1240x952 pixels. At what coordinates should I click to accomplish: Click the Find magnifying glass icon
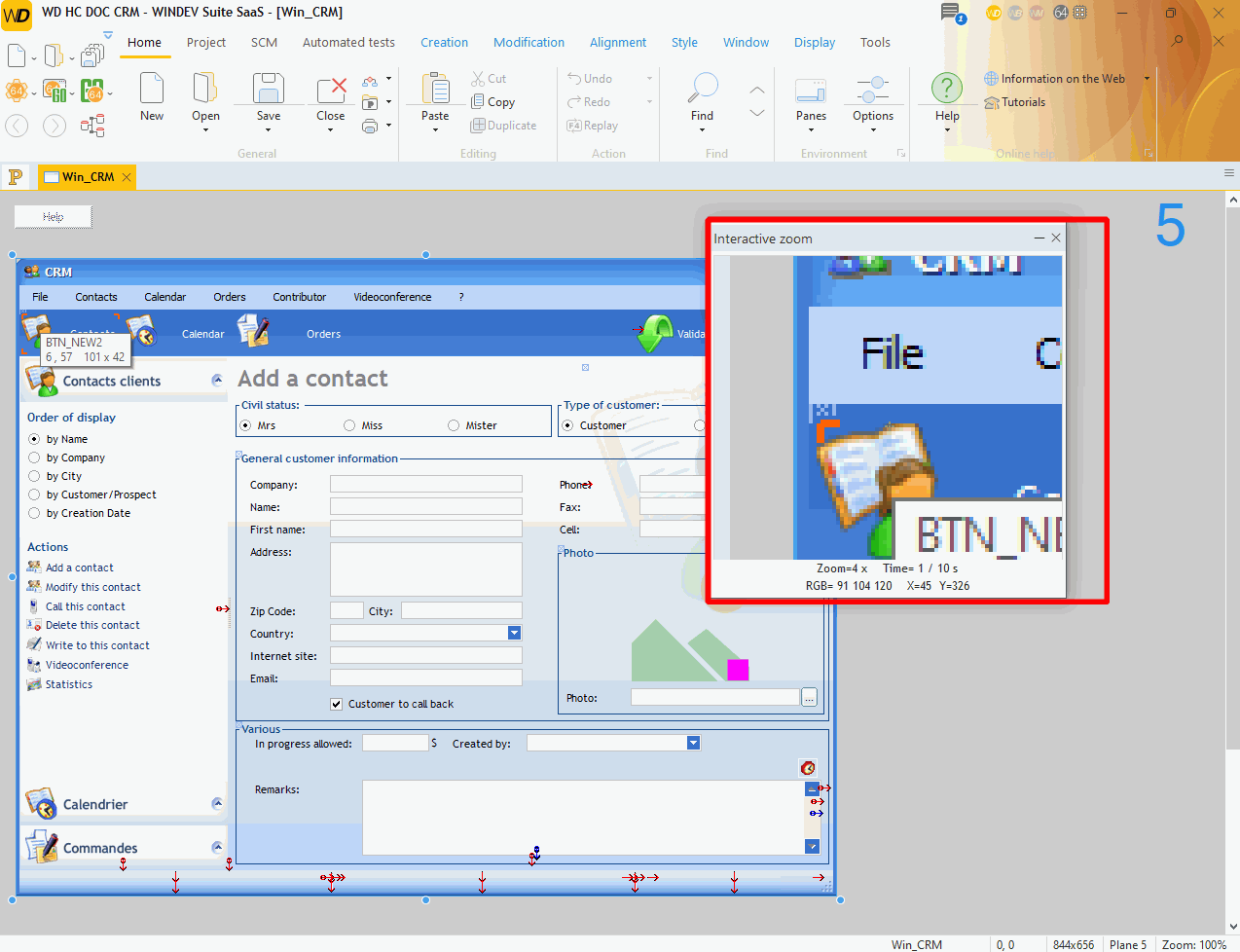[x=702, y=88]
